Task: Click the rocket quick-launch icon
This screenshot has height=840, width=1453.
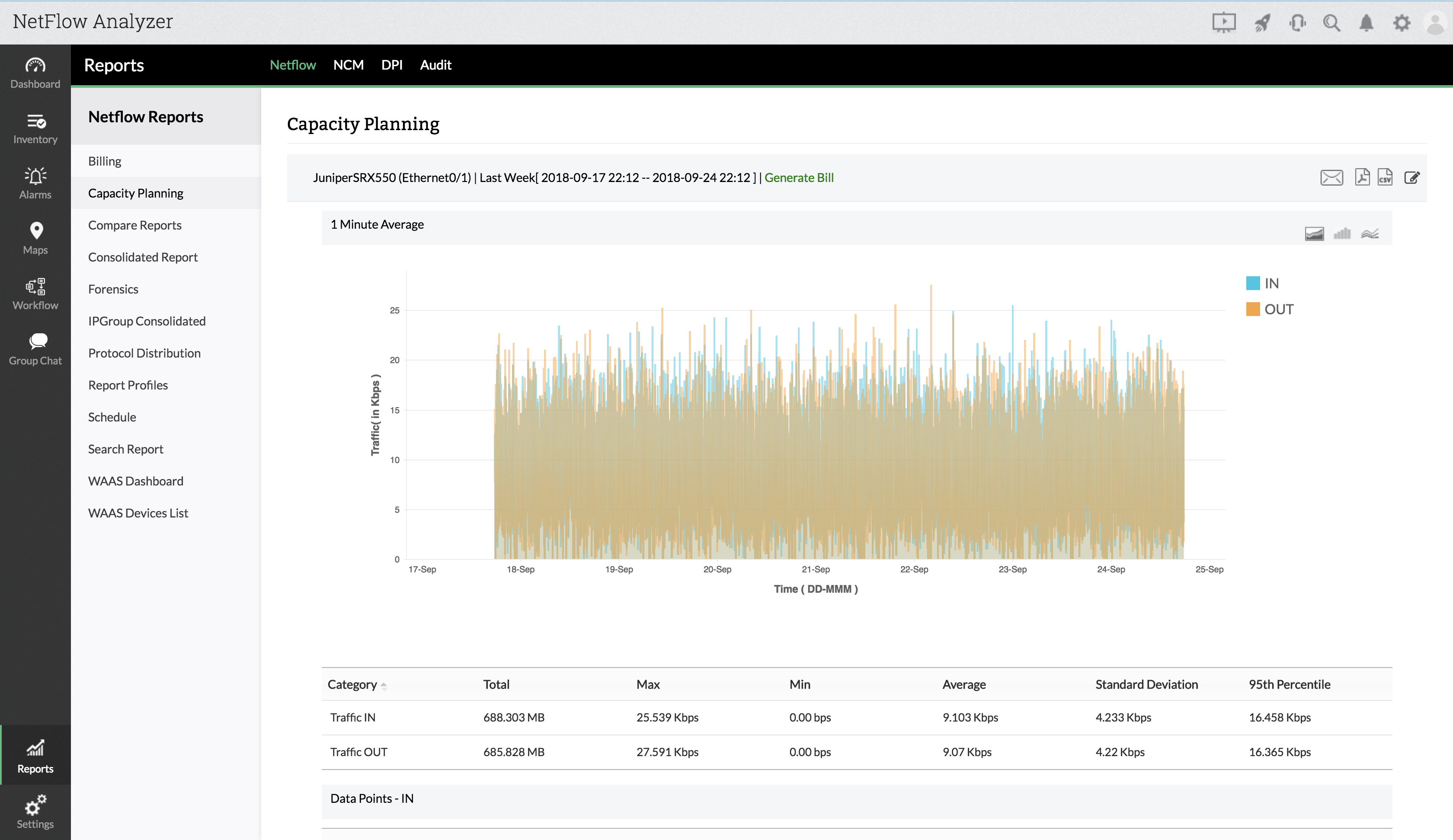Action: [x=1262, y=23]
